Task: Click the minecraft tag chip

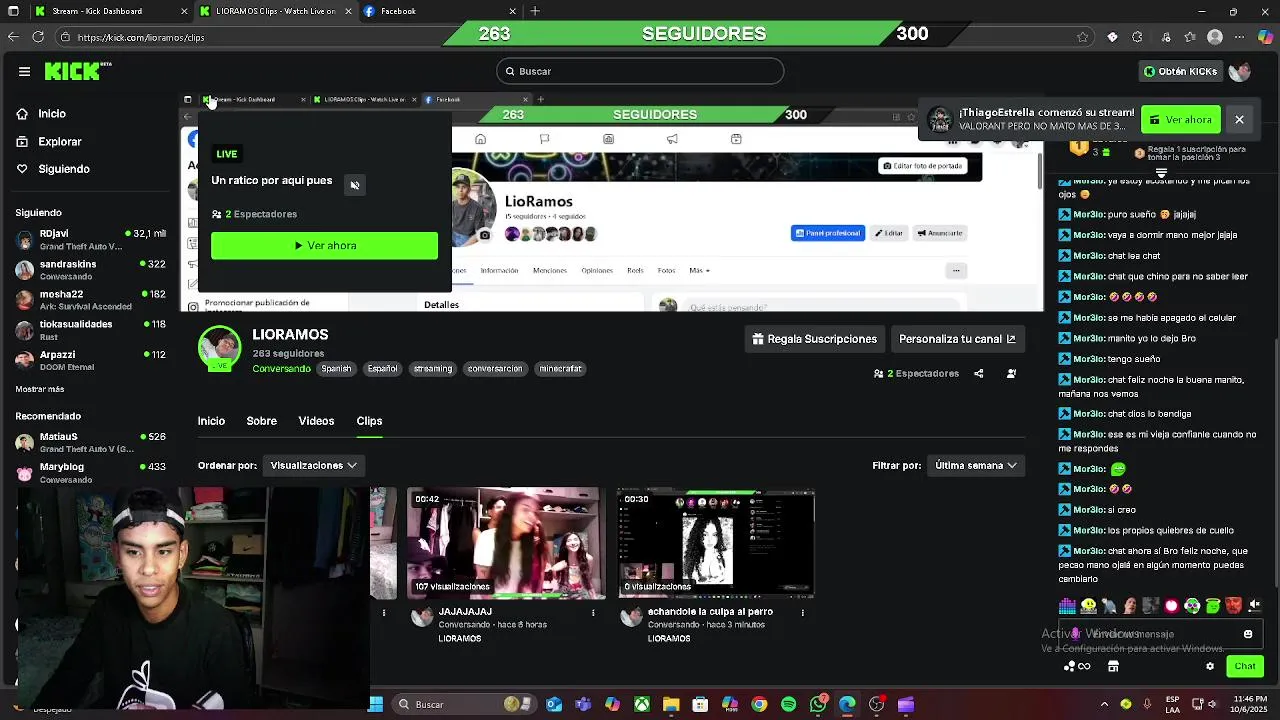Action: click(x=560, y=369)
